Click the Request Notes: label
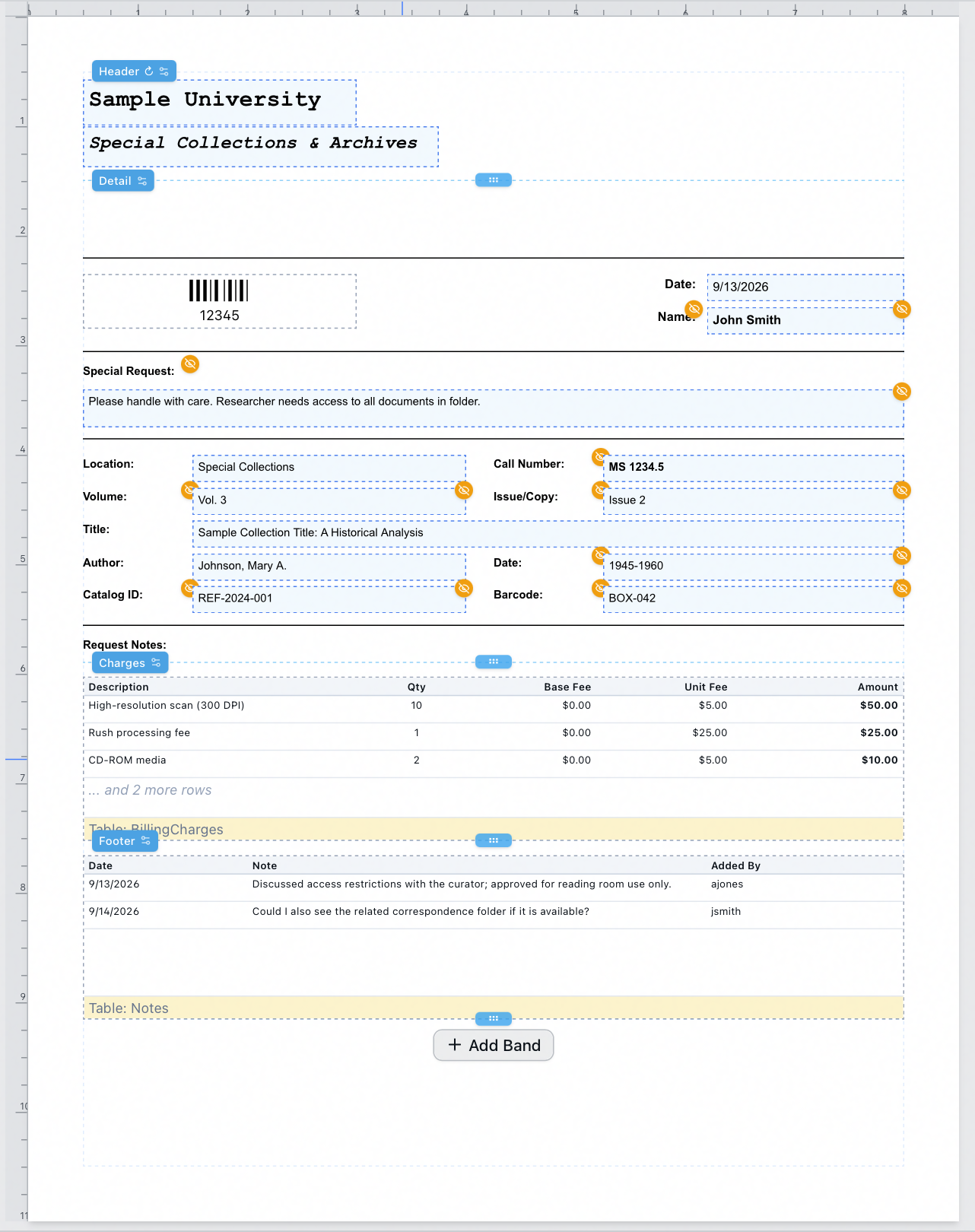The image size is (975, 1232). [x=125, y=645]
